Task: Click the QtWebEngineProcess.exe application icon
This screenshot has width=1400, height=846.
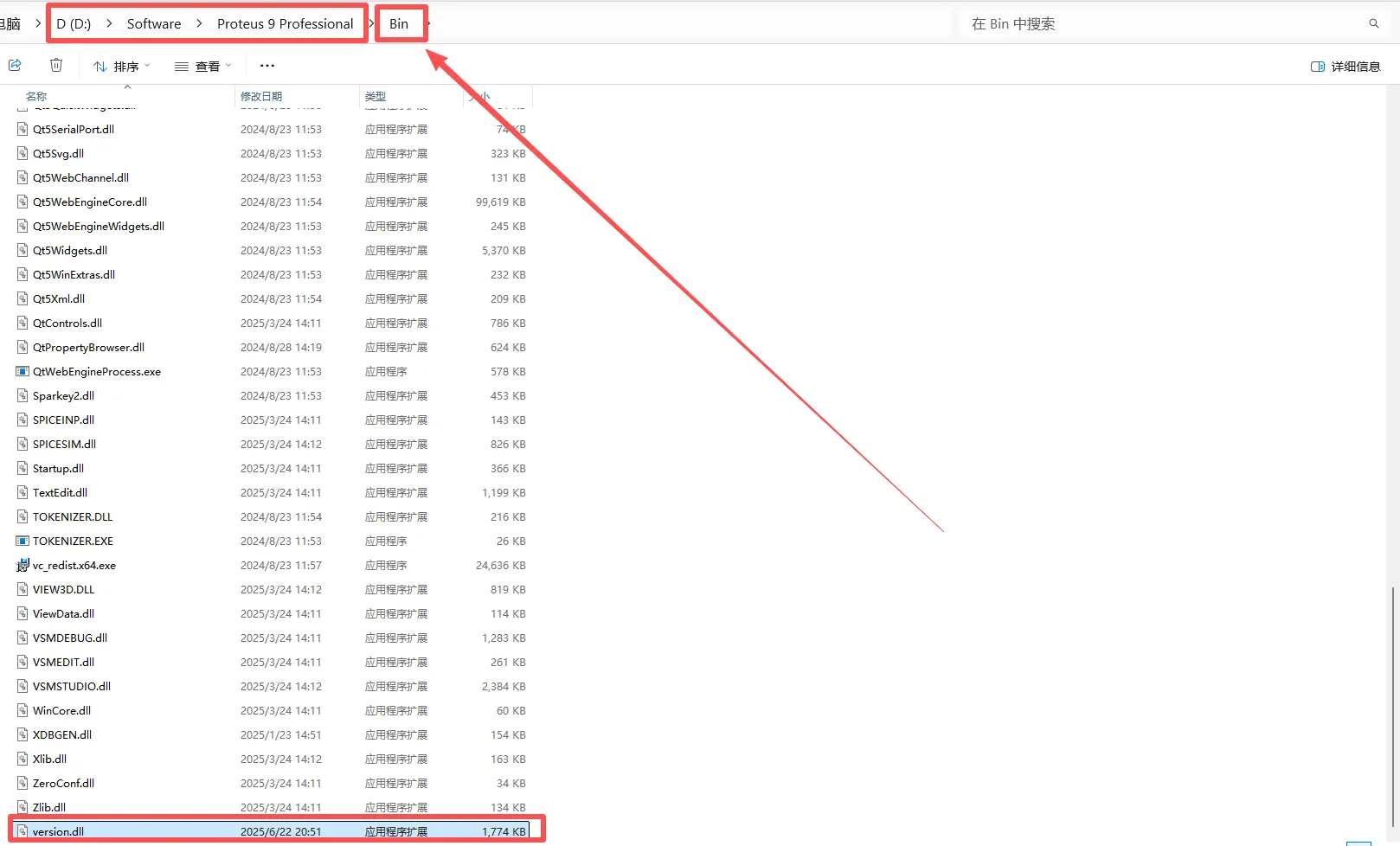Action: point(22,371)
